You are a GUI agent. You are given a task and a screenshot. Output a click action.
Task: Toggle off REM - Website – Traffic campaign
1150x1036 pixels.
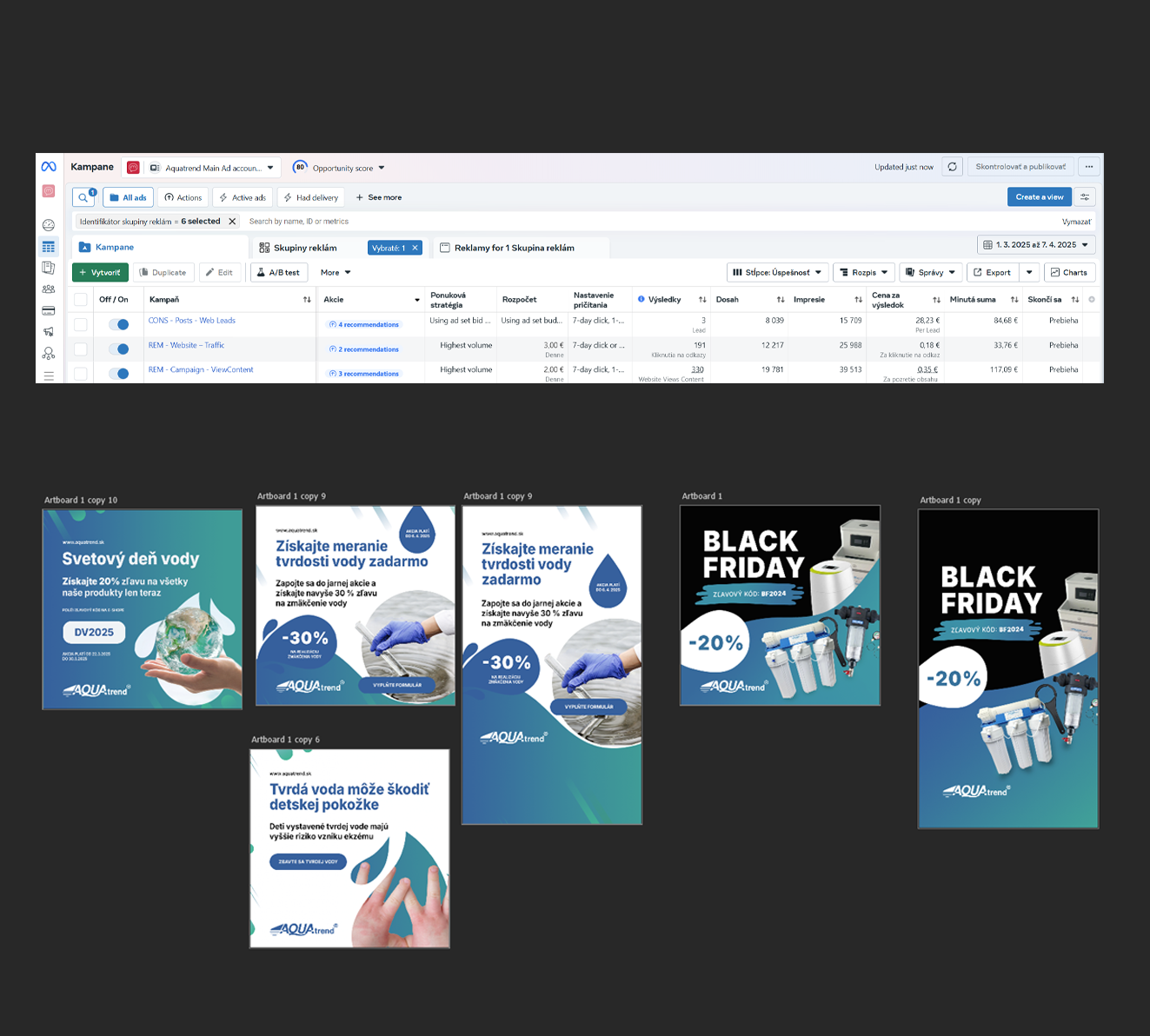pyautogui.click(x=119, y=349)
